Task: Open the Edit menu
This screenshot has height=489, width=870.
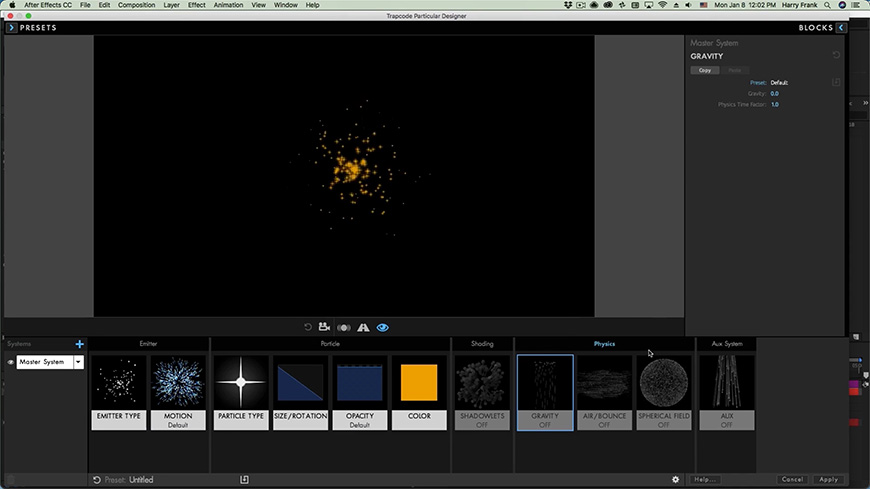Action: point(104,5)
